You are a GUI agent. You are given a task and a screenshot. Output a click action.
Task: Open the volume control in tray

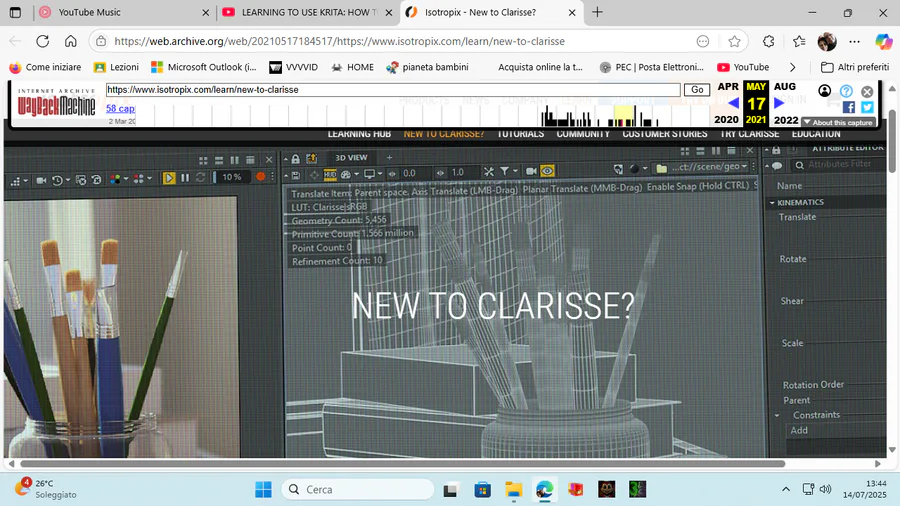pyautogui.click(x=825, y=489)
